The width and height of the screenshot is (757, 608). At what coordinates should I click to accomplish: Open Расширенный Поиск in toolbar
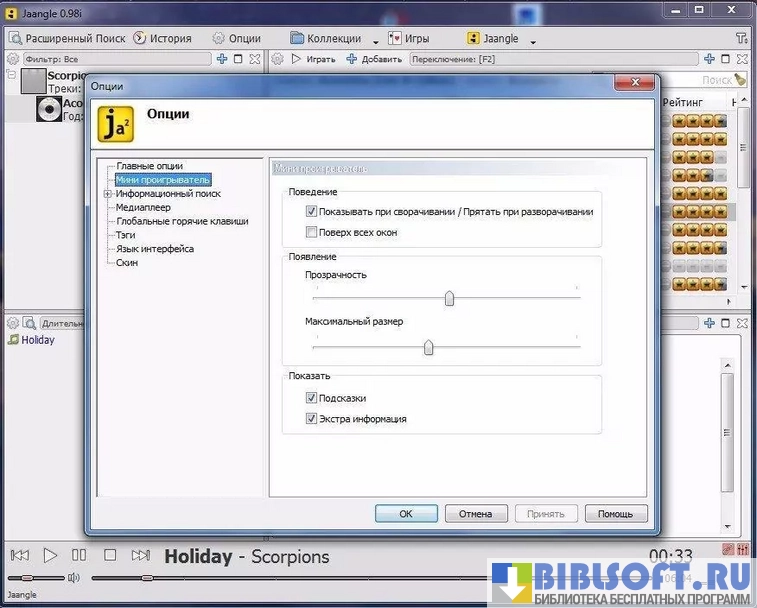click(68, 38)
